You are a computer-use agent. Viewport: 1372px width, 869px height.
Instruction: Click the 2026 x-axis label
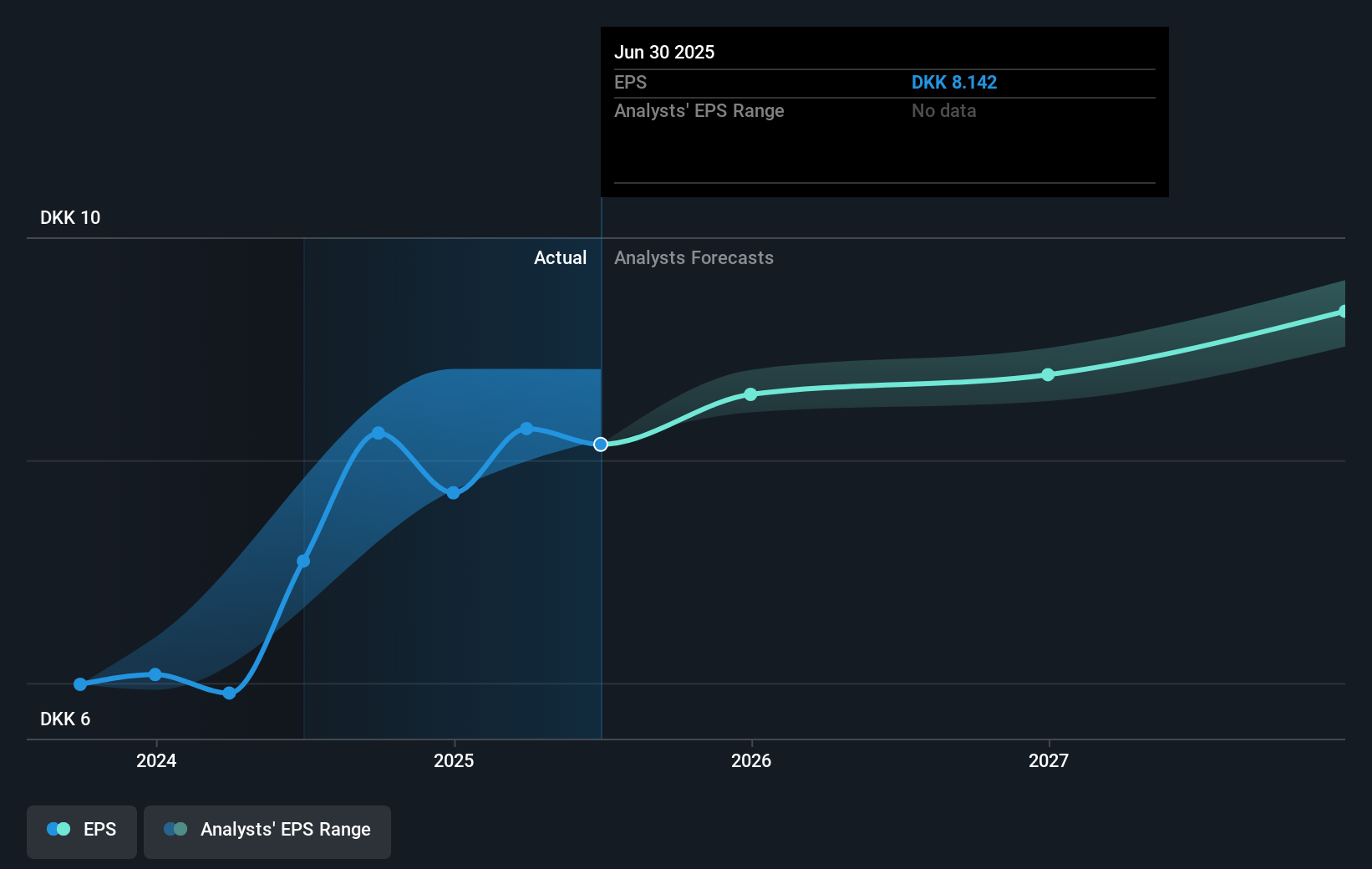click(x=751, y=760)
